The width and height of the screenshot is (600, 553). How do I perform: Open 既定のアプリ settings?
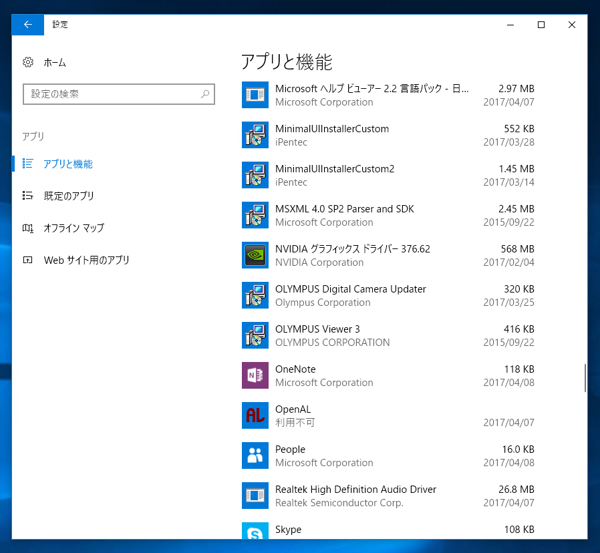point(69,196)
